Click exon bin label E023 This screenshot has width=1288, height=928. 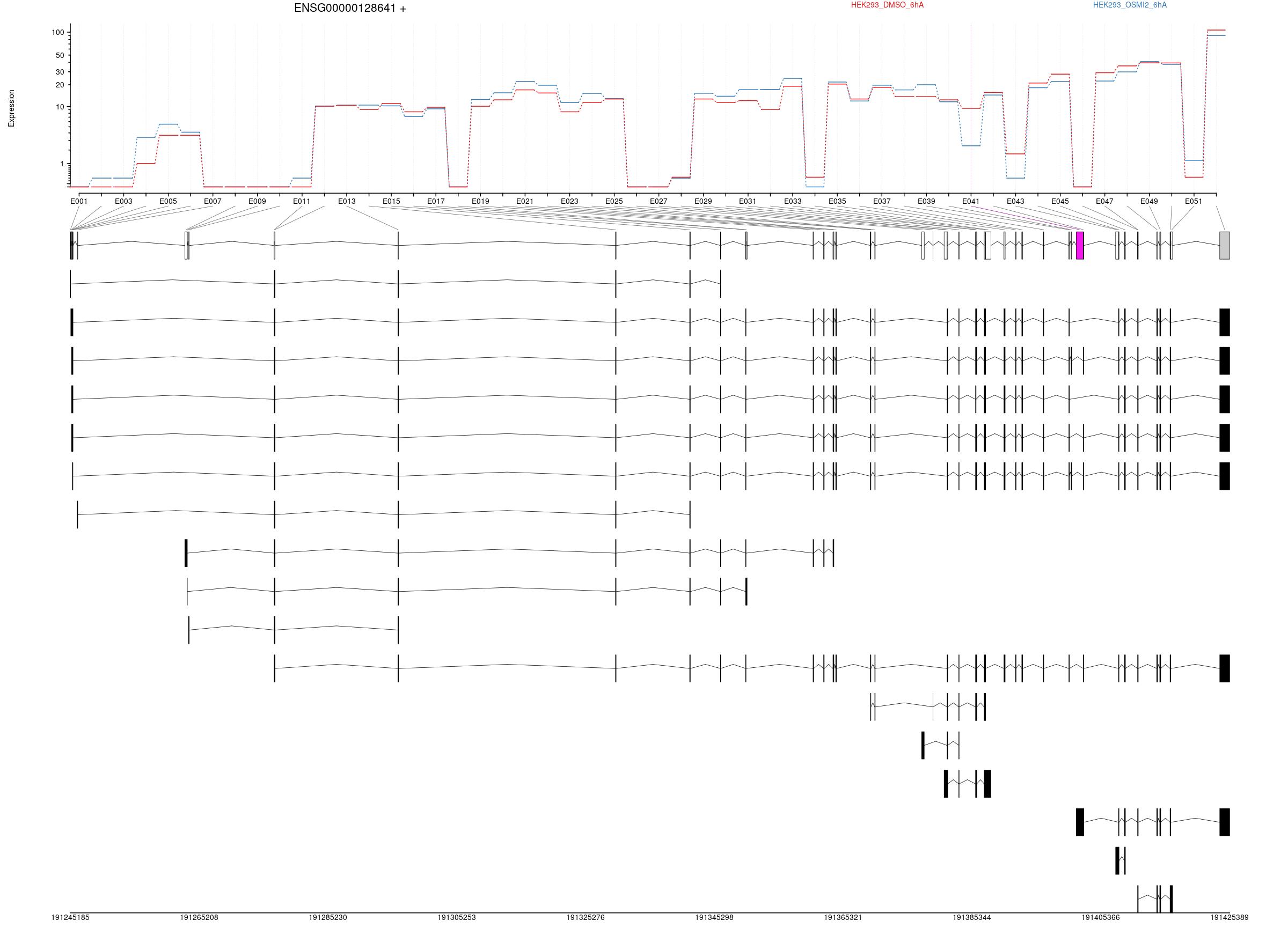(x=569, y=202)
